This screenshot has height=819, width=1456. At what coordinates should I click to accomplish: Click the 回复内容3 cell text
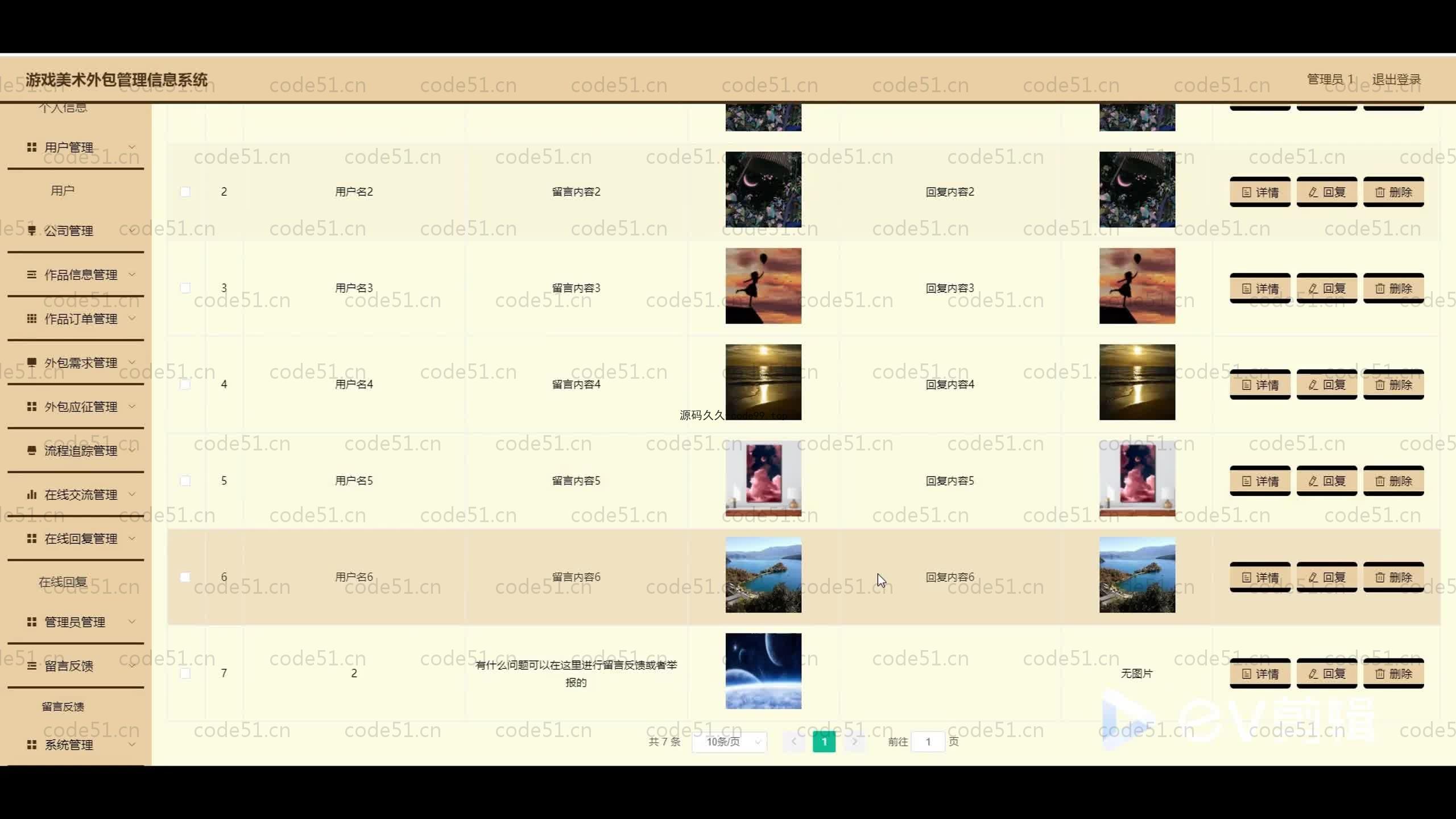click(950, 288)
